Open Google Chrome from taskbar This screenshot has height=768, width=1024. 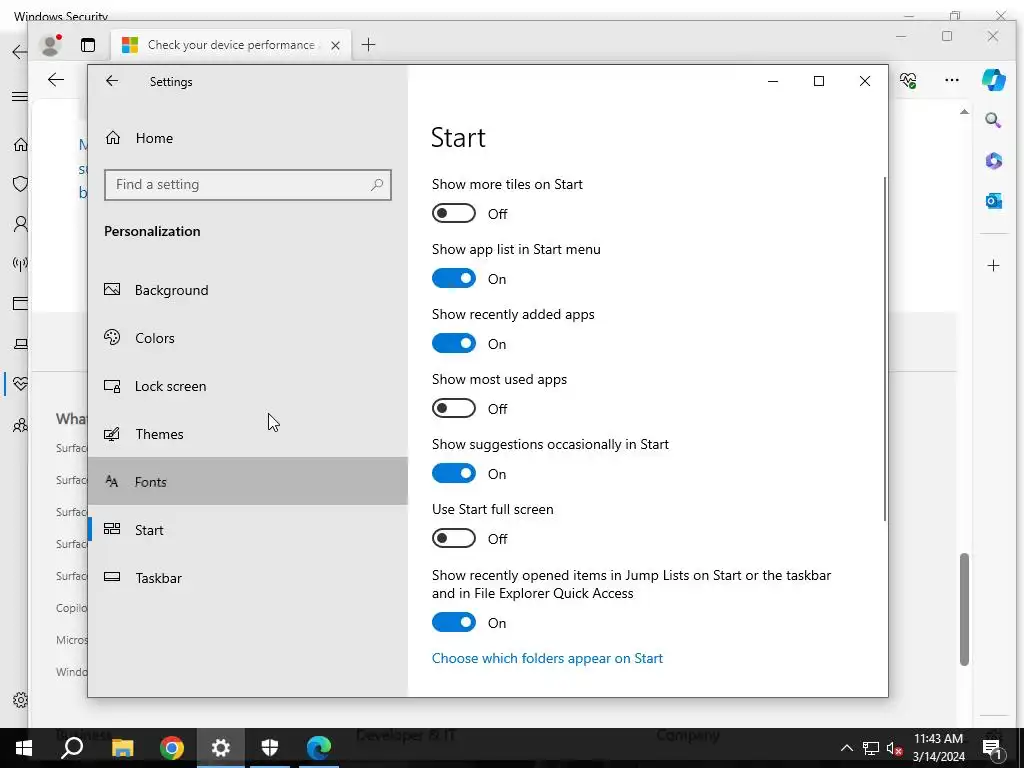(172, 748)
